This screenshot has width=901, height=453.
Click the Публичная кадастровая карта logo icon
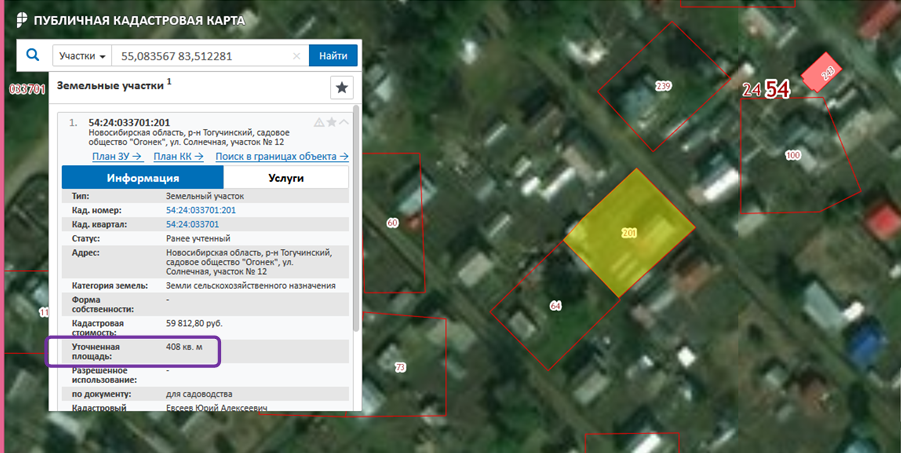coord(22,20)
